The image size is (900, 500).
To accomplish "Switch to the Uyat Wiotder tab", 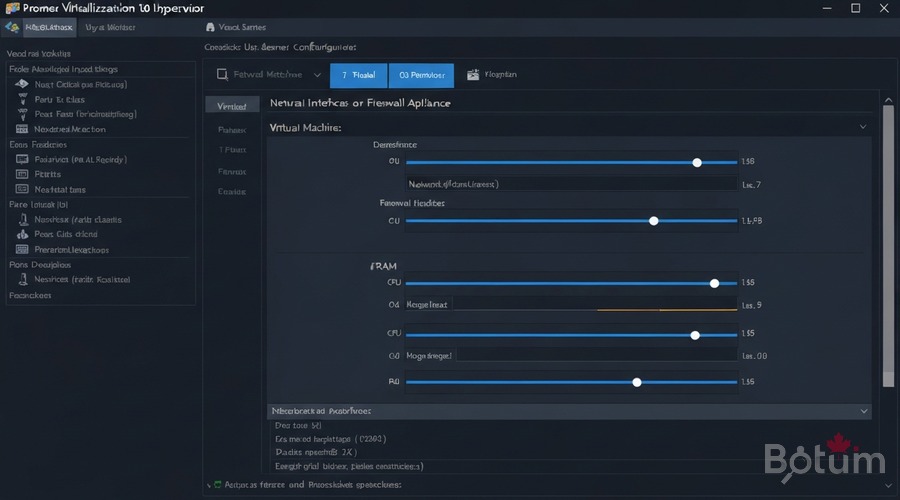I will 110,27.
